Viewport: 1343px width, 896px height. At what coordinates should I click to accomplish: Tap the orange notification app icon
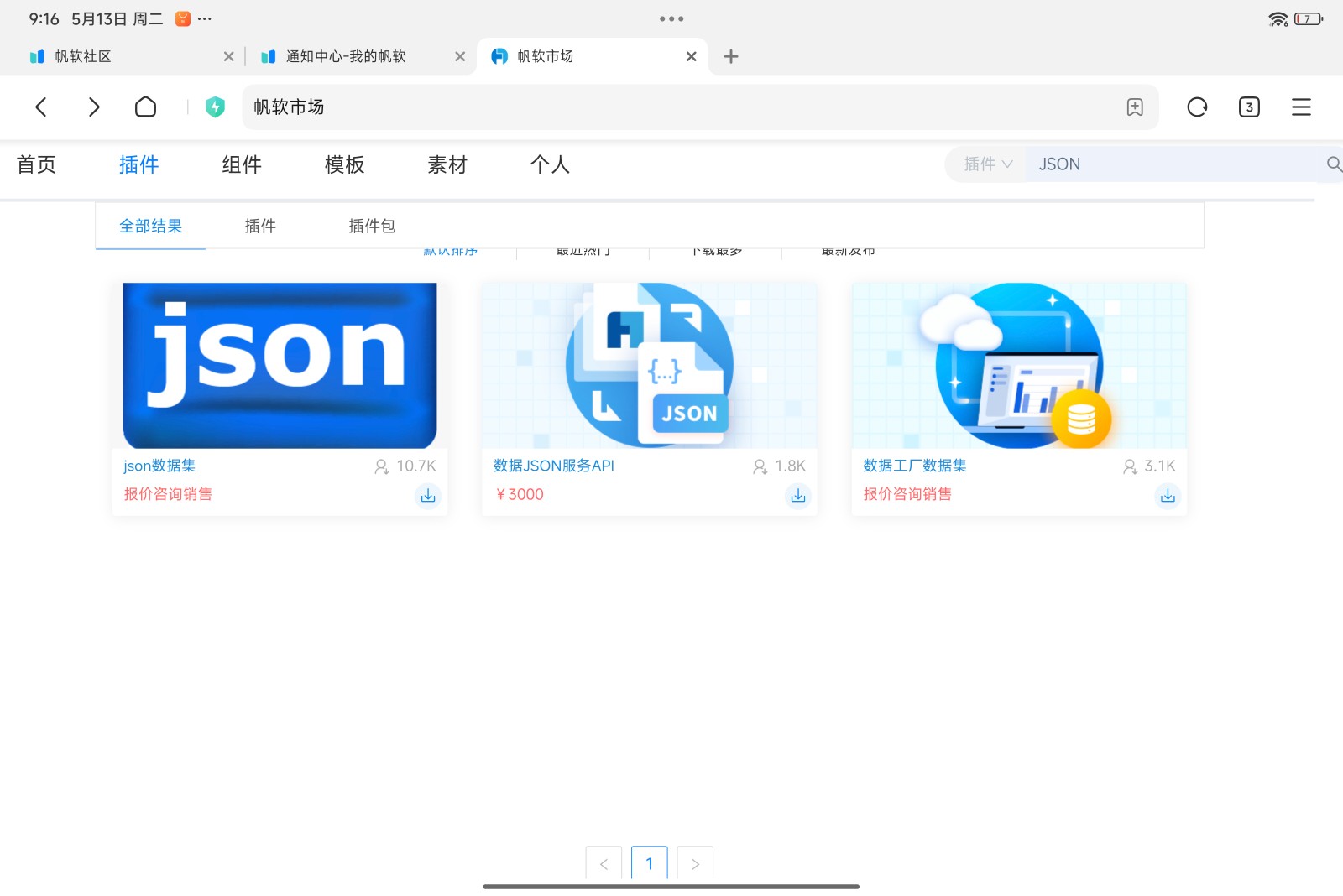(183, 18)
